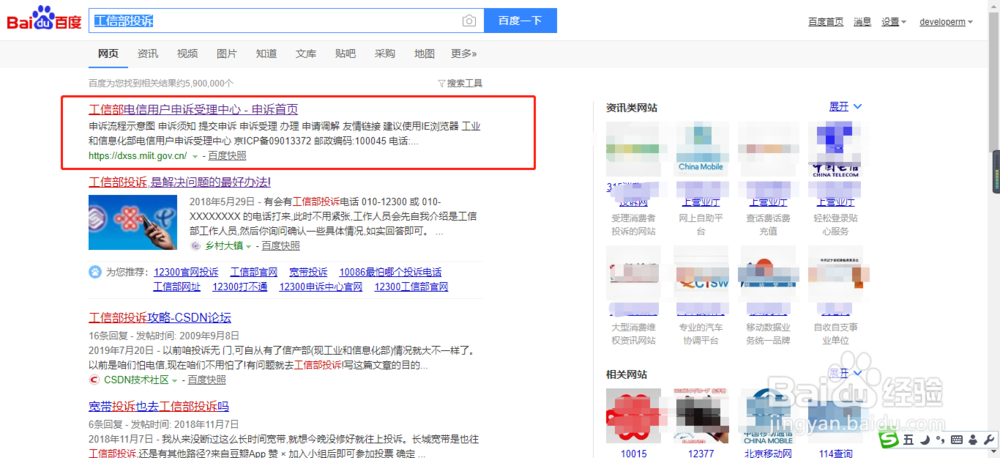Click the green side widget on right edge

click(x=996, y=172)
